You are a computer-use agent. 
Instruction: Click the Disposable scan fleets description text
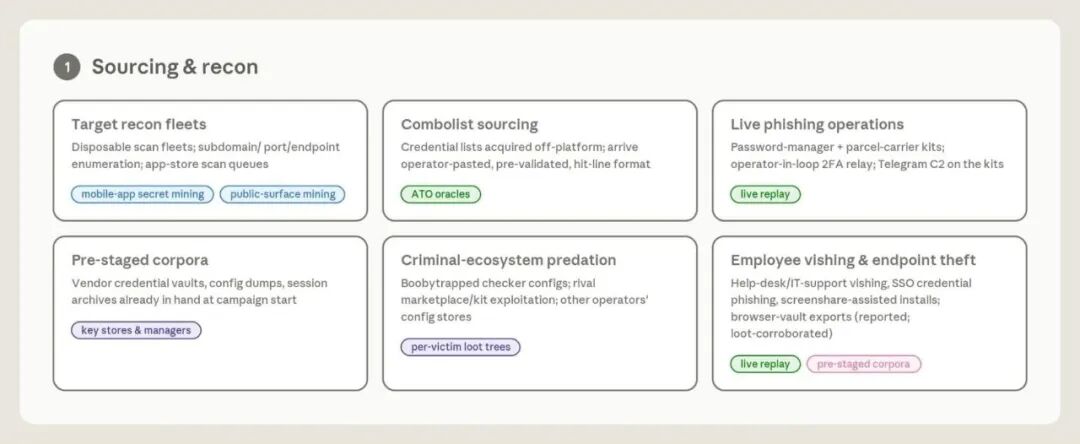pos(205,156)
